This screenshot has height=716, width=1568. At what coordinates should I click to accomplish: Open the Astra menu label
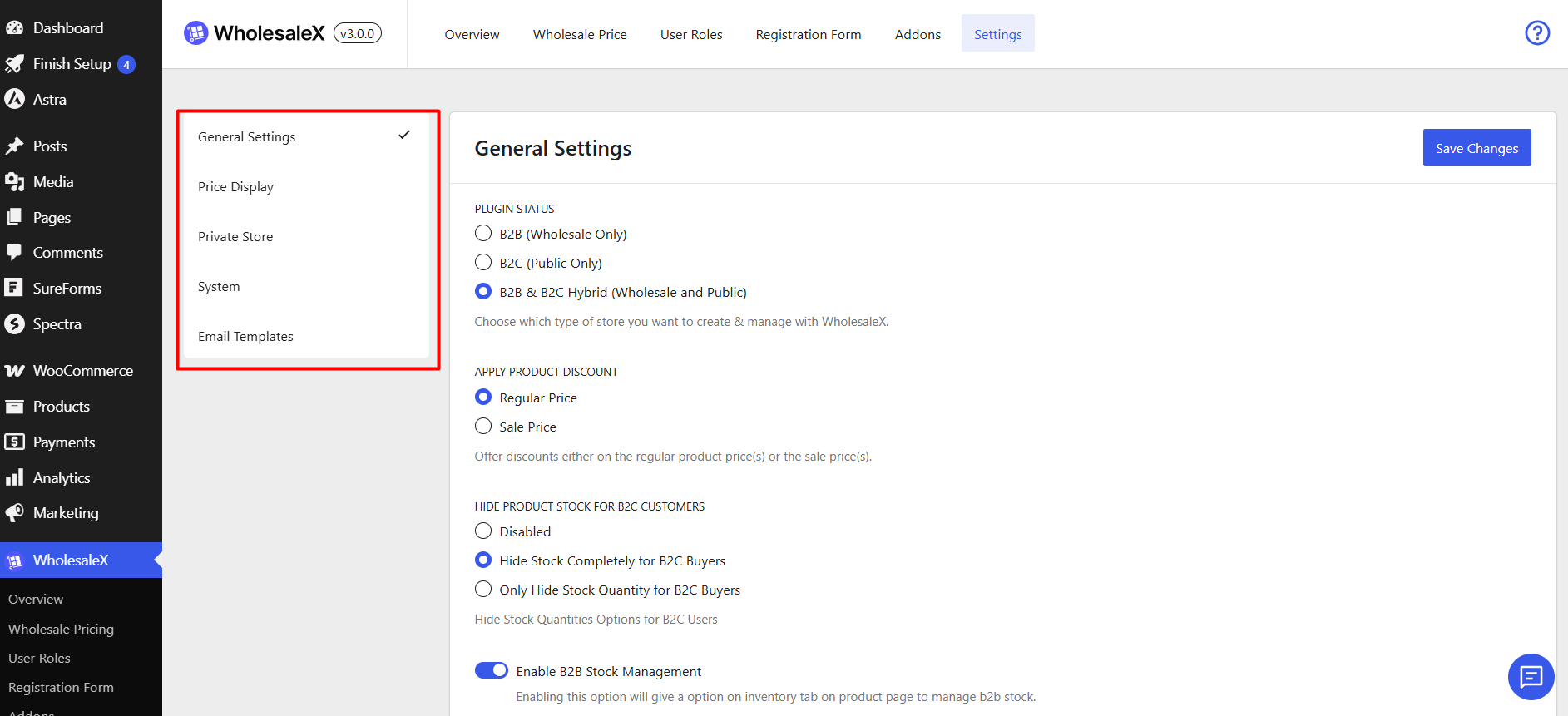click(x=50, y=100)
